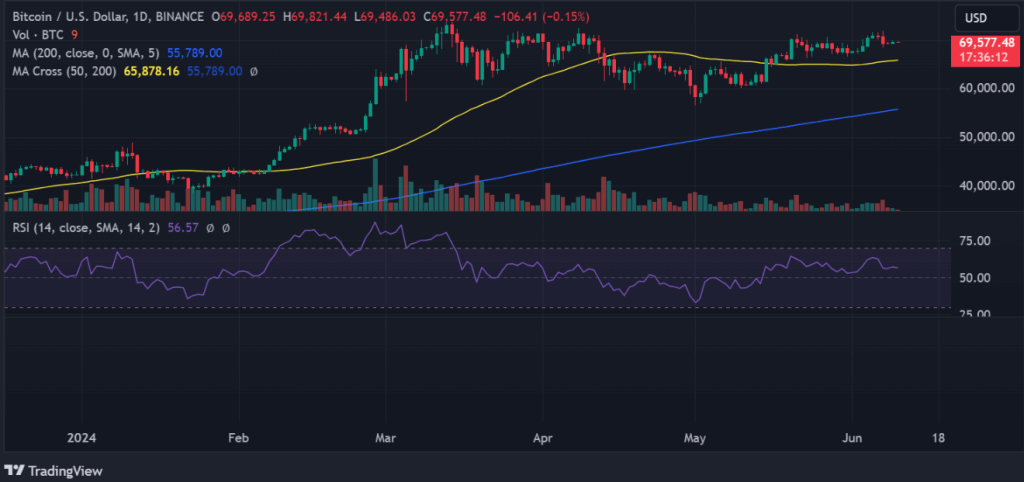Click the 25.00 RSI axis label
Screen dimensions: 1024x482
click(973, 313)
